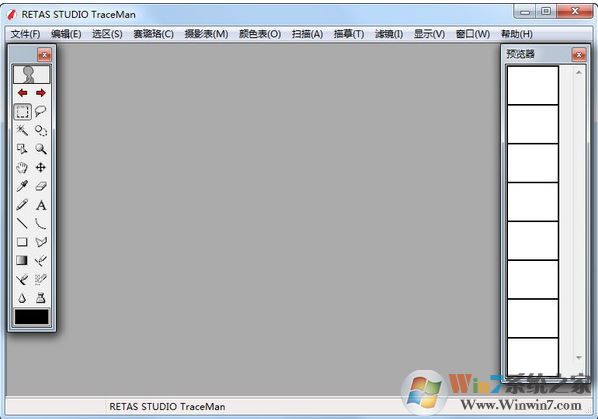598x419 pixels.
Task: Open the 帮助(H) menu
Action: [x=516, y=34]
